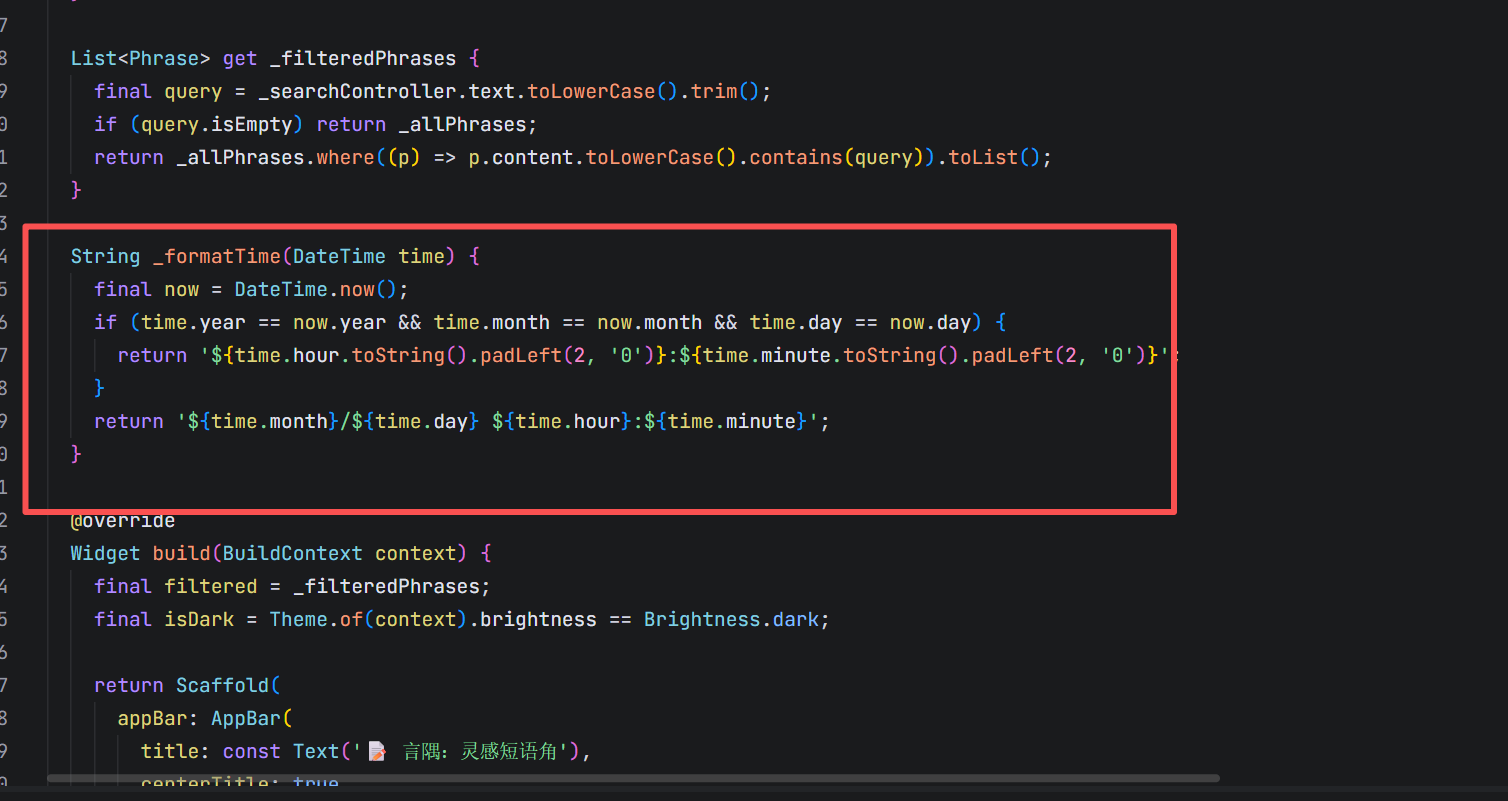Click the 'get' keyword before _filteredPhrases
Viewport: 1508px width, 801px height.
tap(240, 58)
